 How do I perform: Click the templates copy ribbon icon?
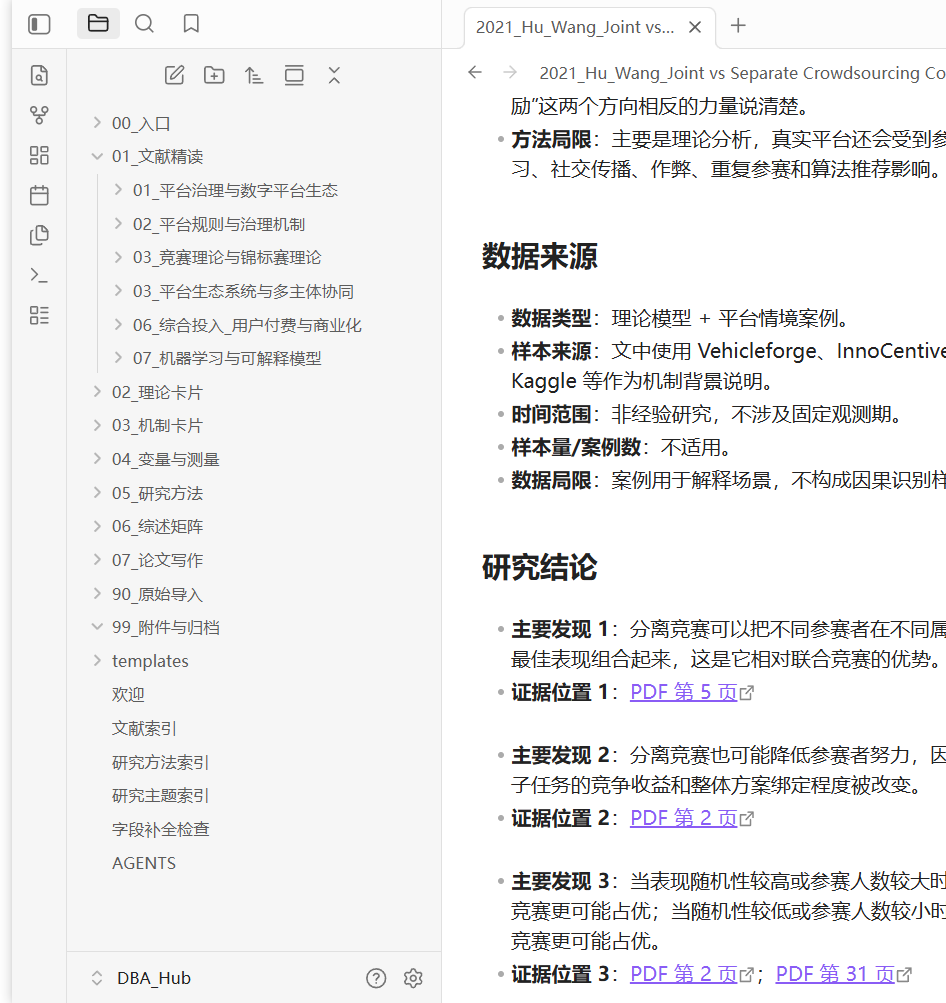click(x=39, y=235)
